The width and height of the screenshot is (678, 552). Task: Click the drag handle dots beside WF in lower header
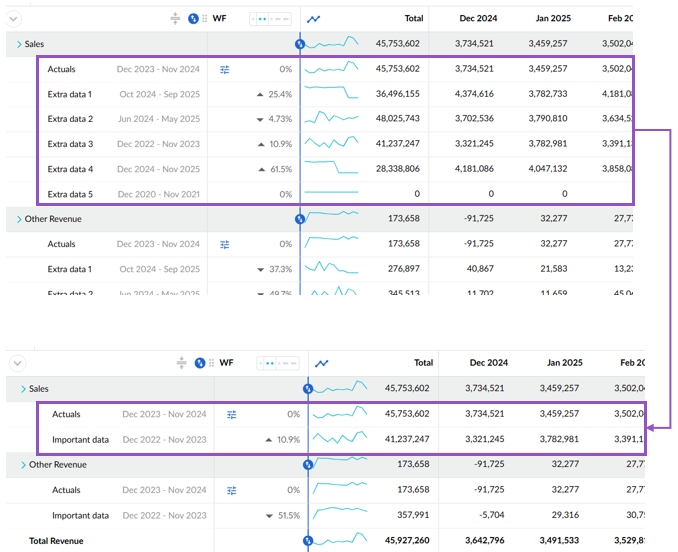click(x=211, y=363)
